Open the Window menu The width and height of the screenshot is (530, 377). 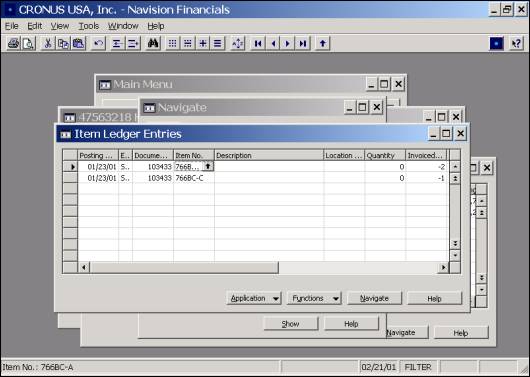point(123,26)
